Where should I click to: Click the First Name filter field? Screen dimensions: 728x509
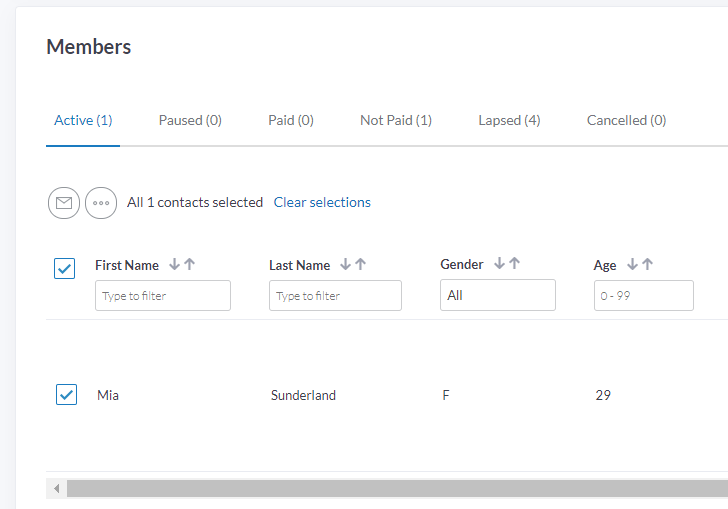click(163, 295)
